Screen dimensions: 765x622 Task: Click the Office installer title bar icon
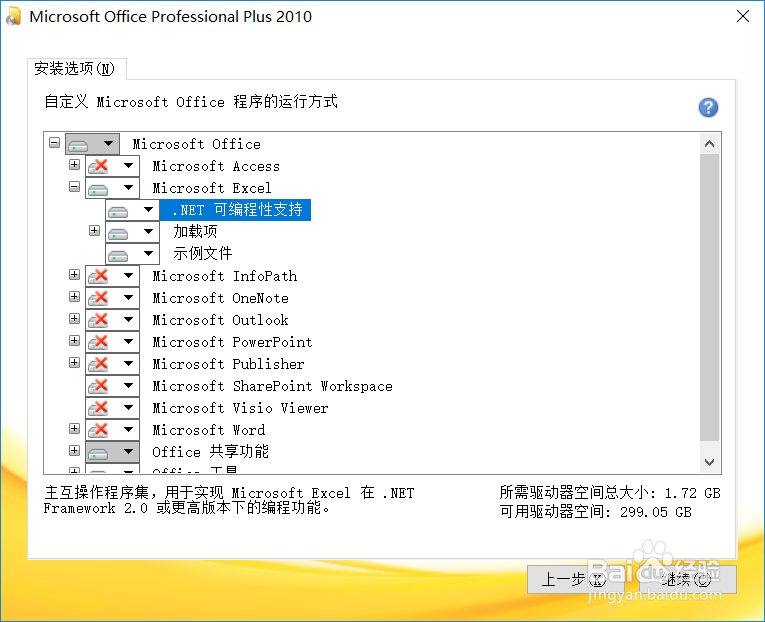point(14,17)
